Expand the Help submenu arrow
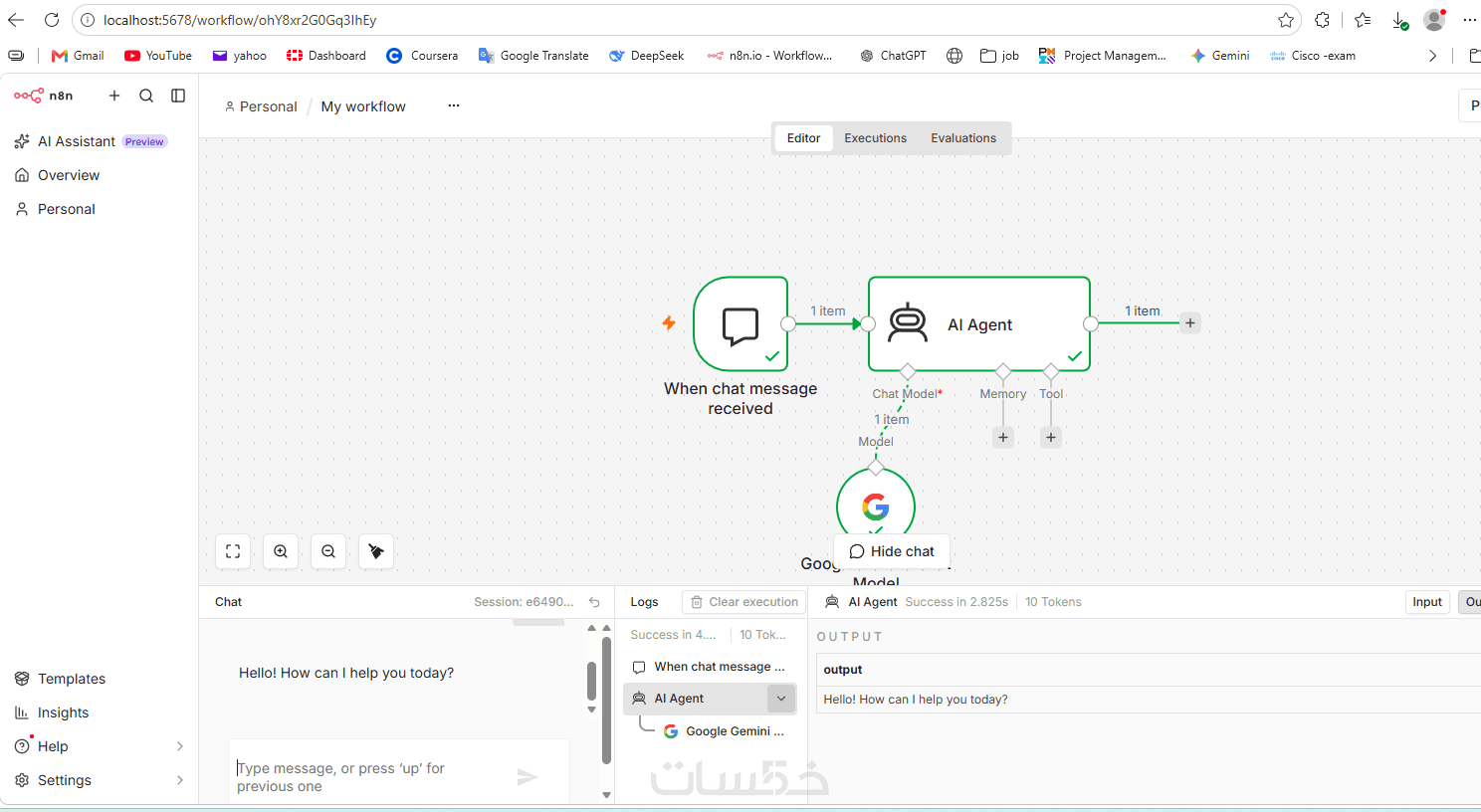The width and height of the screenshot is (1481, 812). pyautogui.click(x=180, y=746)
